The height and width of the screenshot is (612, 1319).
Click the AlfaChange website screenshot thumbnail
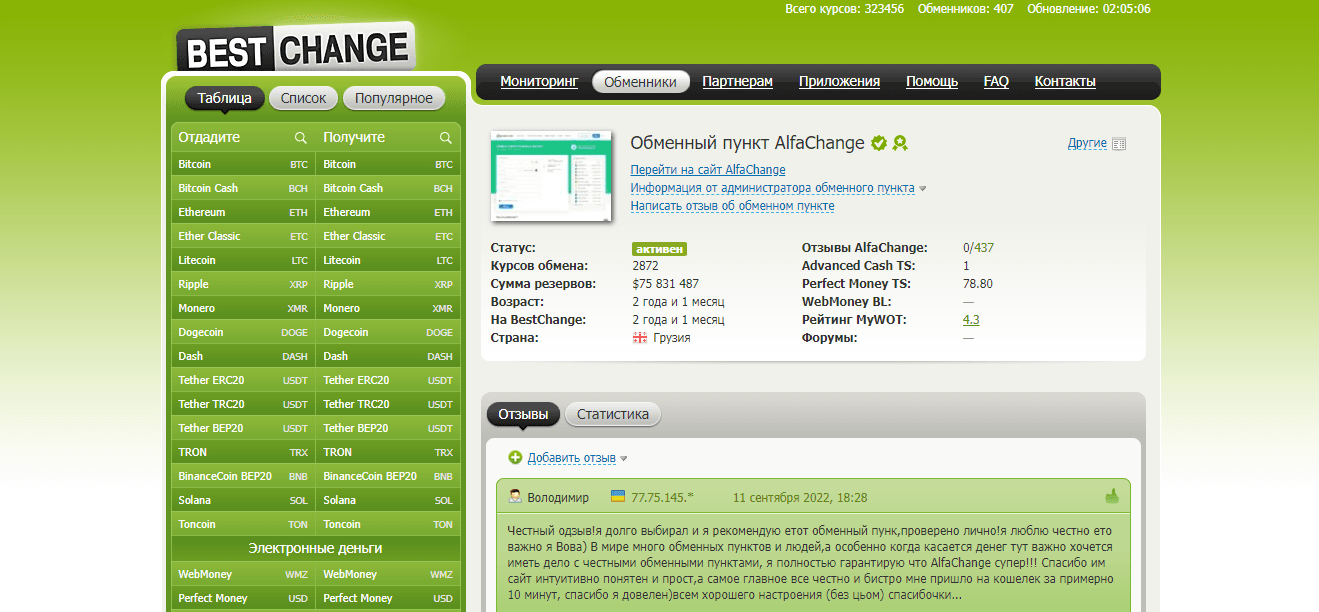coord(551,176)
